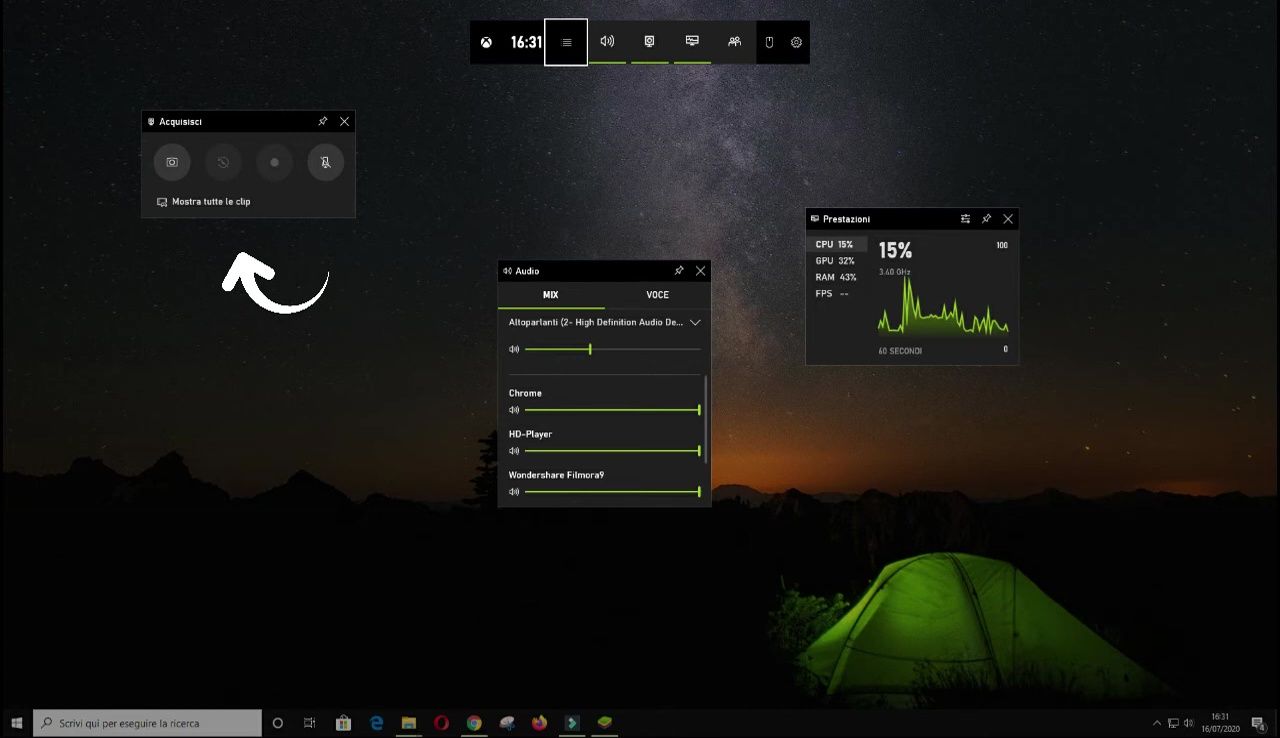The height and width of the screenshot is (738, 1280).
Task: Open network icon in system tray
Action: [1173, 723]
